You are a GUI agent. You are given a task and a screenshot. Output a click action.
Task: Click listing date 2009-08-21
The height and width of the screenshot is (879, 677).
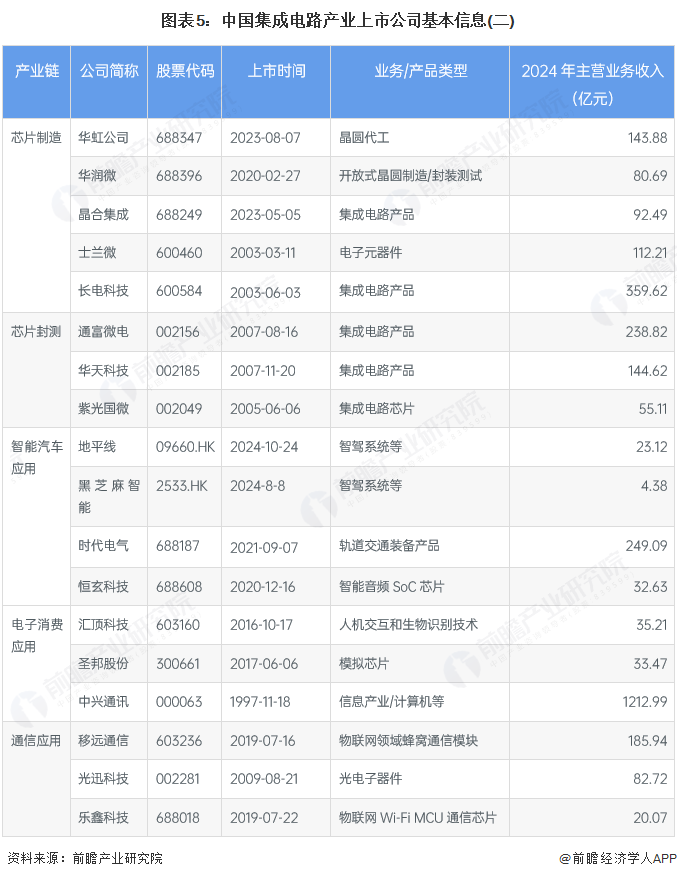264,779
